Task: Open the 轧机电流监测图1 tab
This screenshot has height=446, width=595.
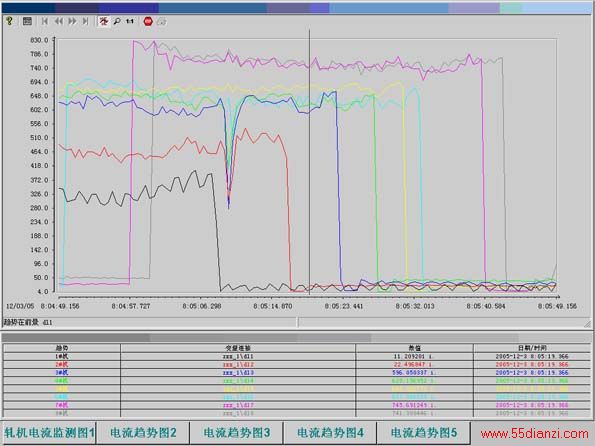Action: tap(49, 432)
